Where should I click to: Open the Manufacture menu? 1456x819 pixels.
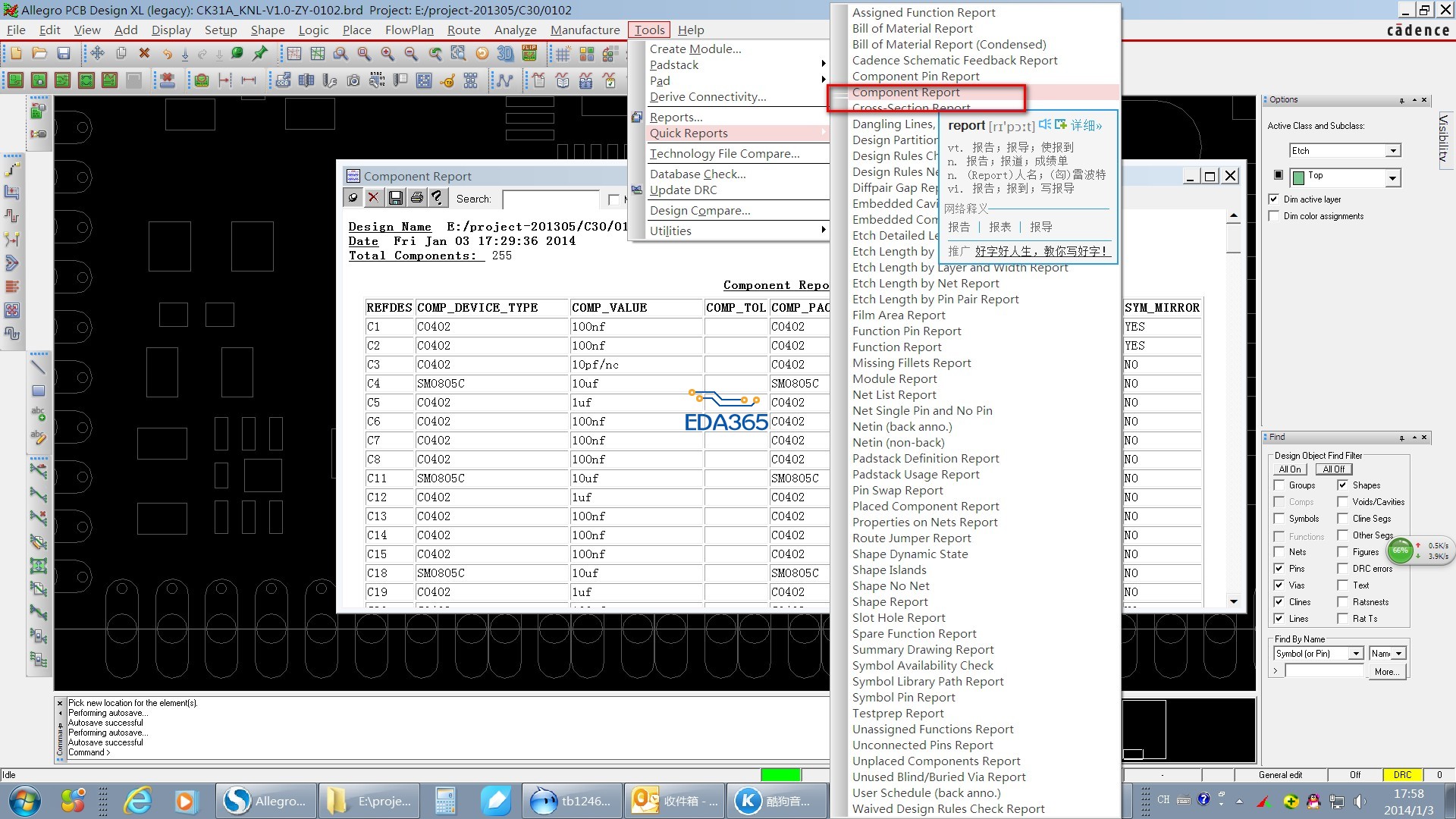click(x=585, y=30)
